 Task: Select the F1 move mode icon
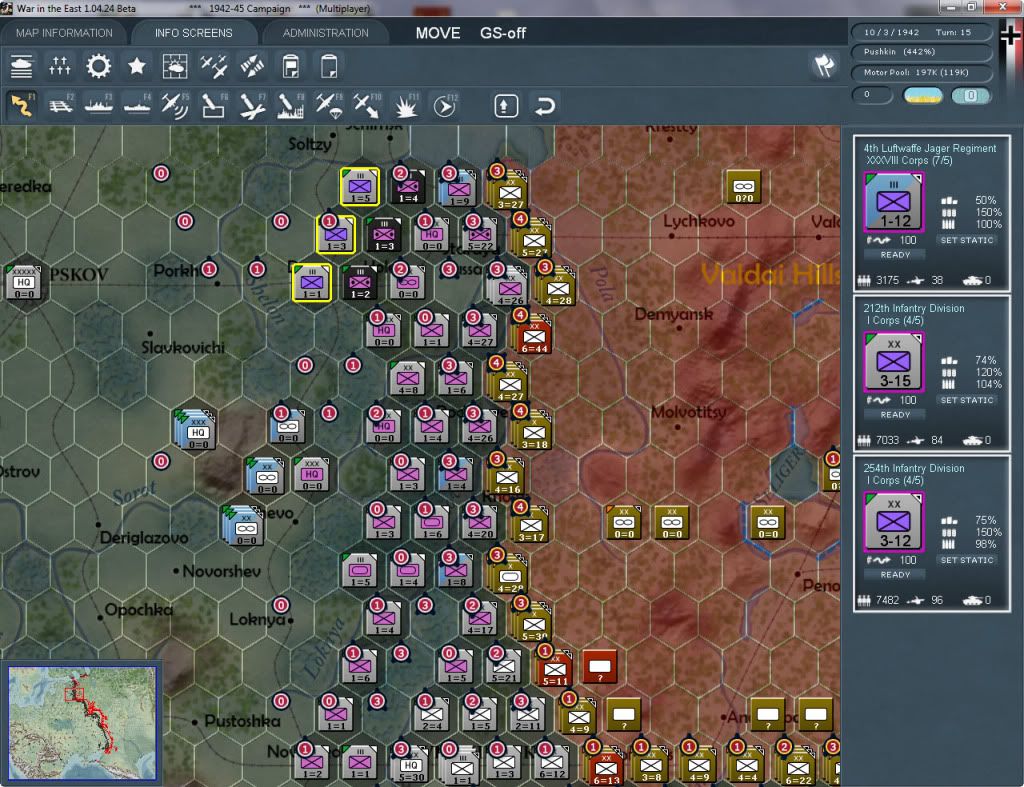[22, 105]
